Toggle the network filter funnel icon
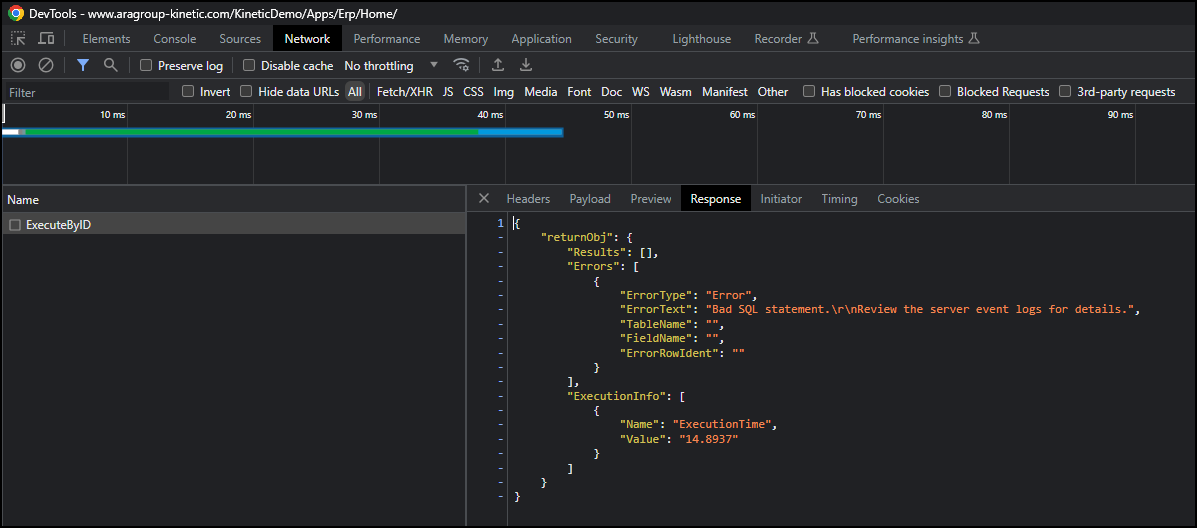Viewport: 1197px width, 528px height. pos(83,65)
